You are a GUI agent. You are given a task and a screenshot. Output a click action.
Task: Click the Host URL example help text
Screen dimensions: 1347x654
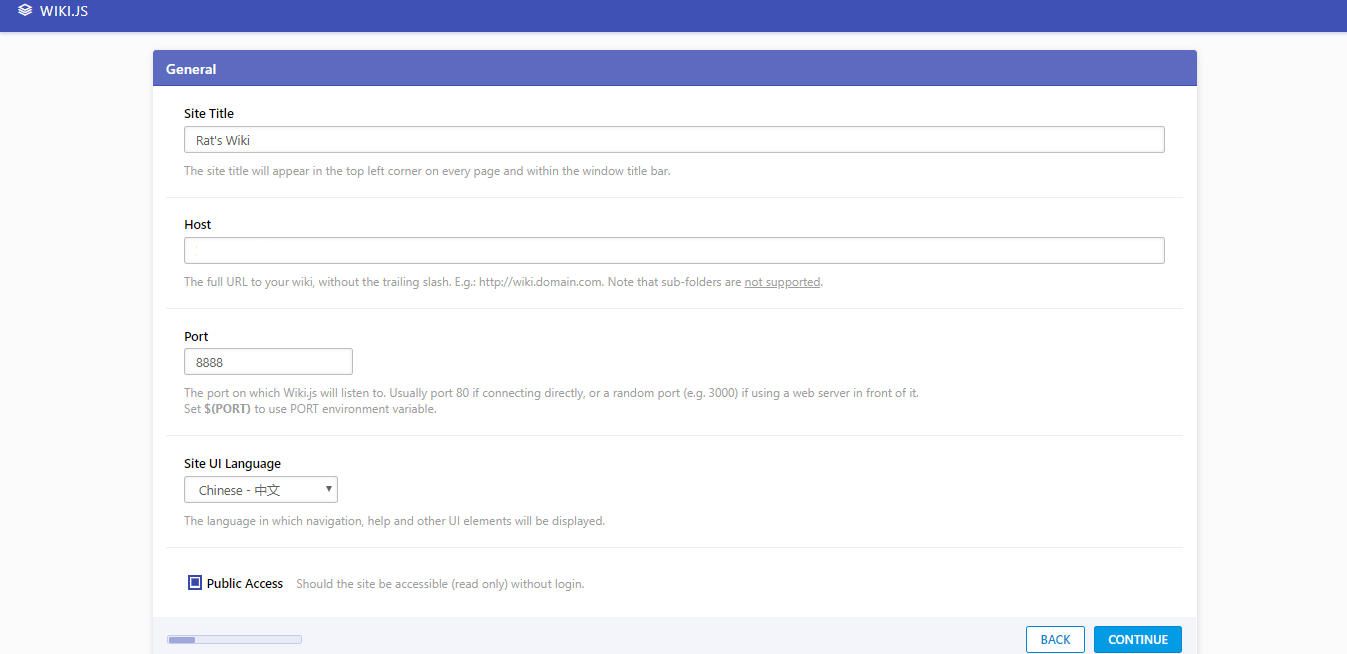click(x=503, y=282)
